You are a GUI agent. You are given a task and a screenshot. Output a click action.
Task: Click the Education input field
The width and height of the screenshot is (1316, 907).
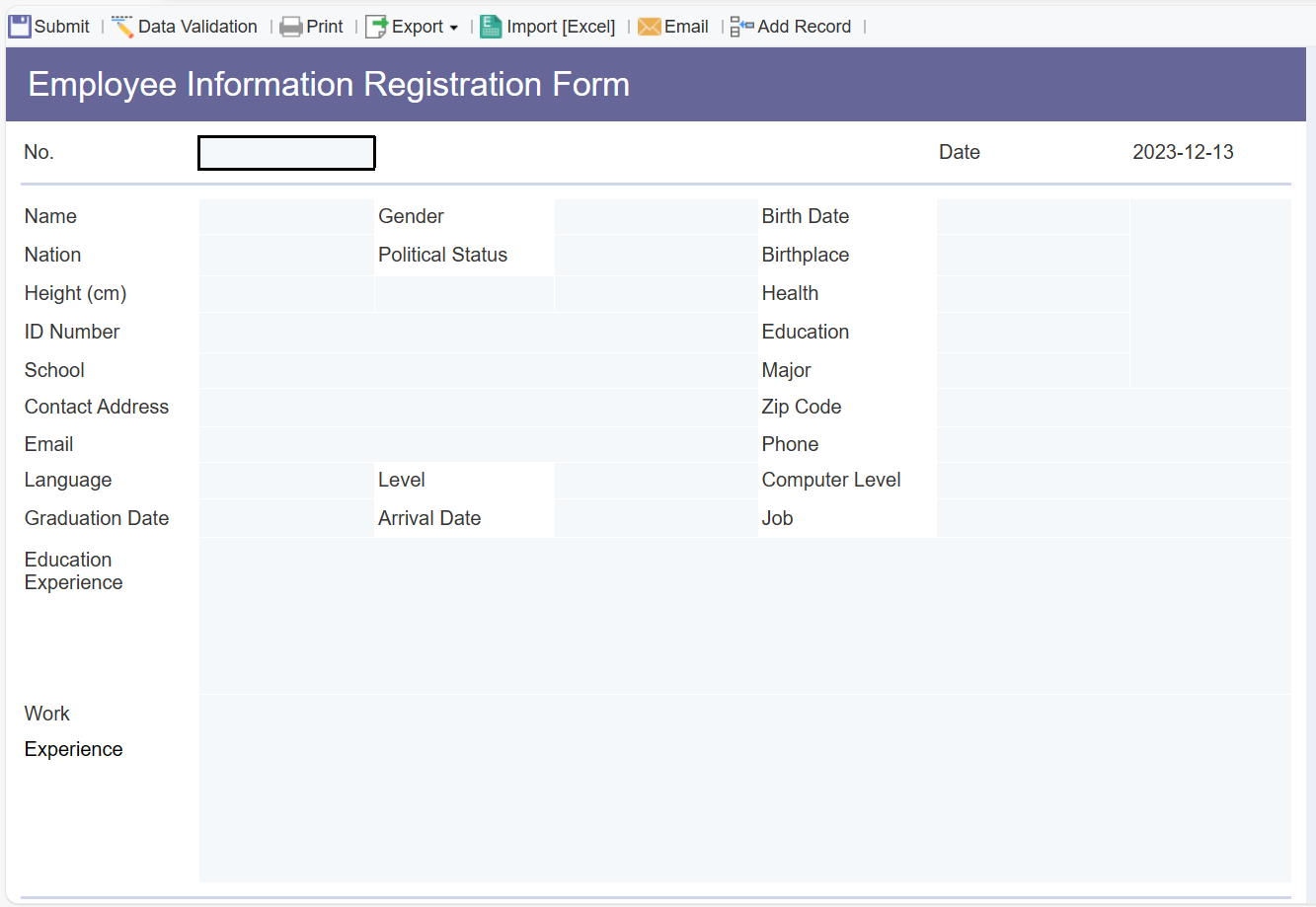[x=1033, y=333]
